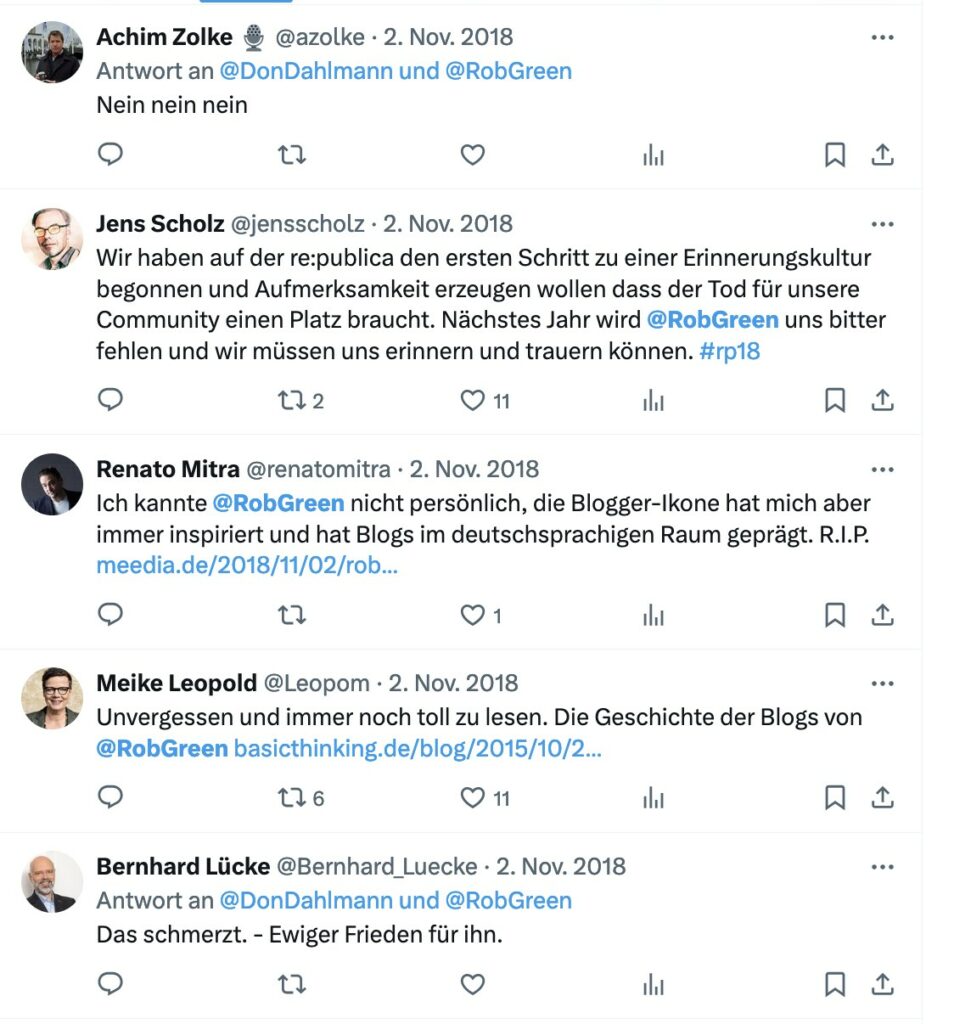The image size is (954, 1024).
Task: Share Achim Zolke's tweet
Action: pos(882,155)
